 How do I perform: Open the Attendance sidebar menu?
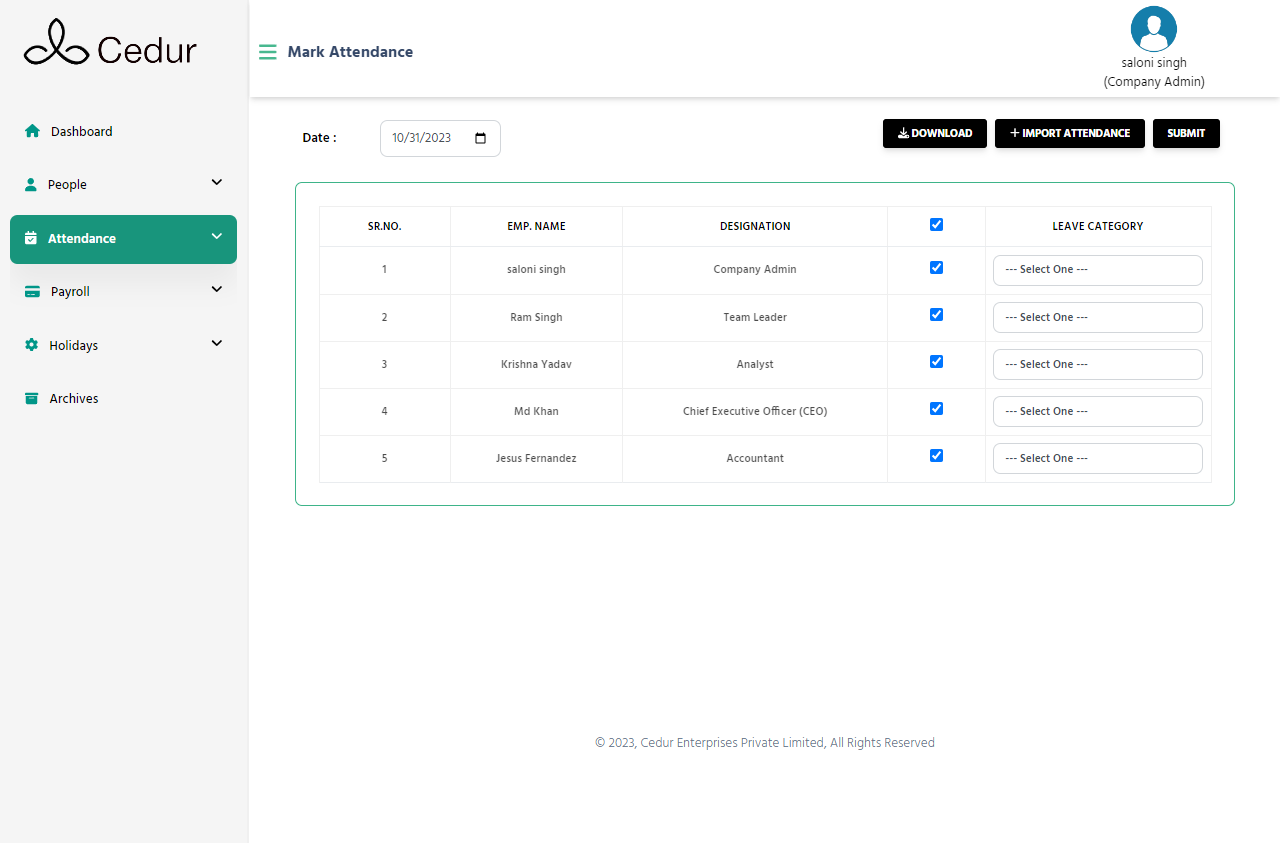[123, 239]
